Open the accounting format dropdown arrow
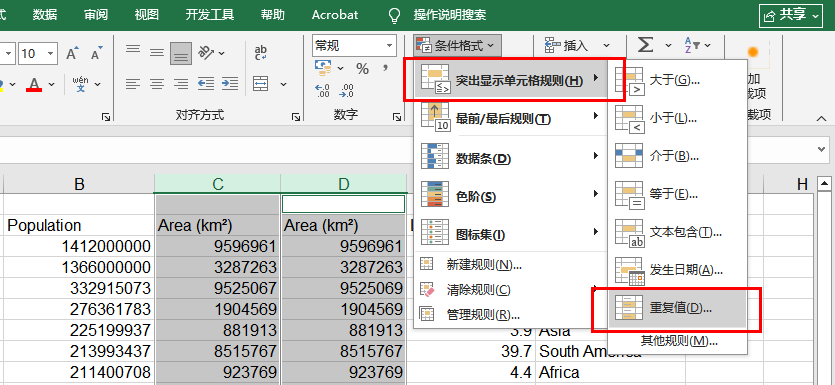 [341, 68]
